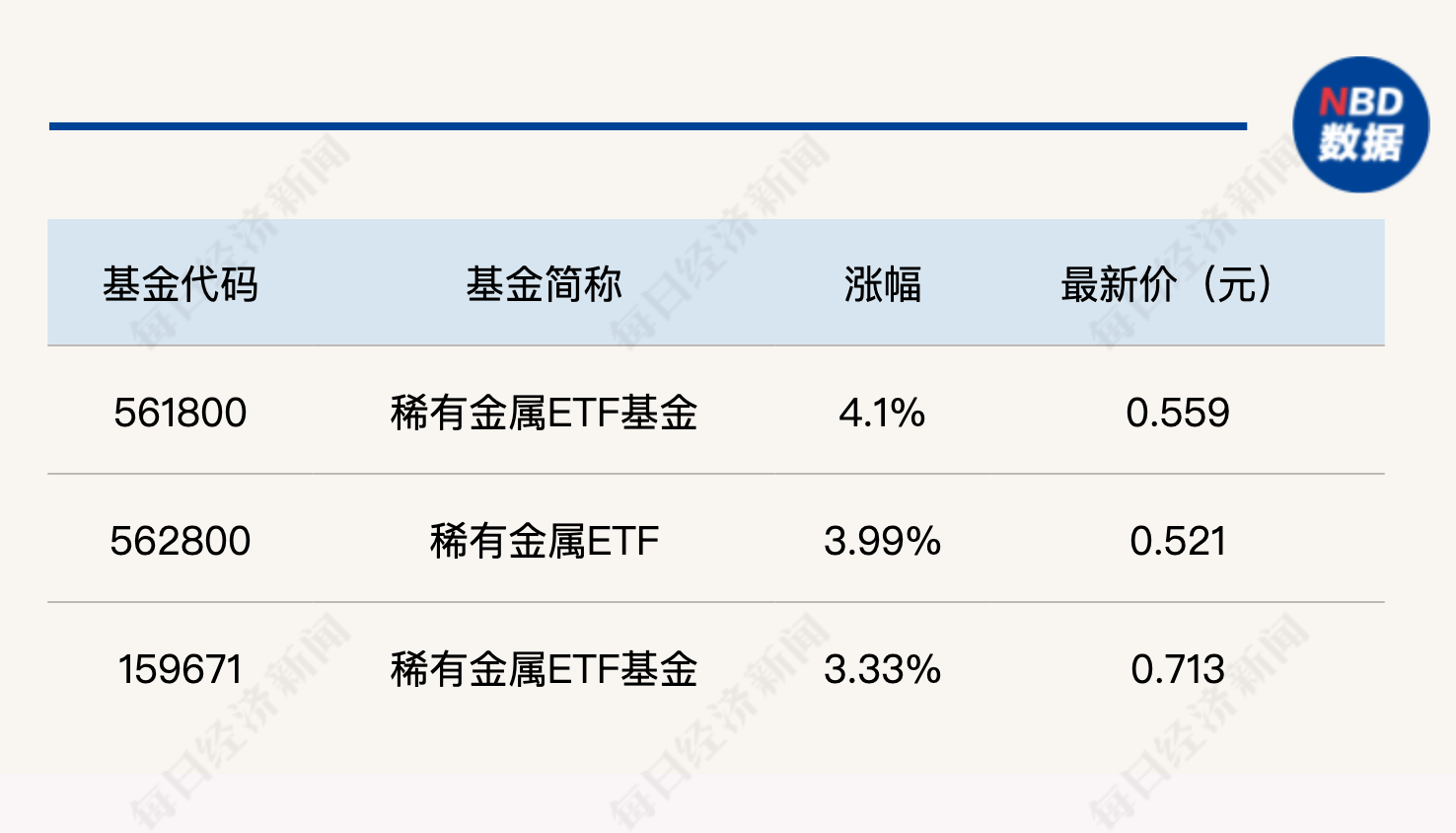1456x833 pixels.
Task: Click the blue horizontal divider line
Action: tap(648, 126)
